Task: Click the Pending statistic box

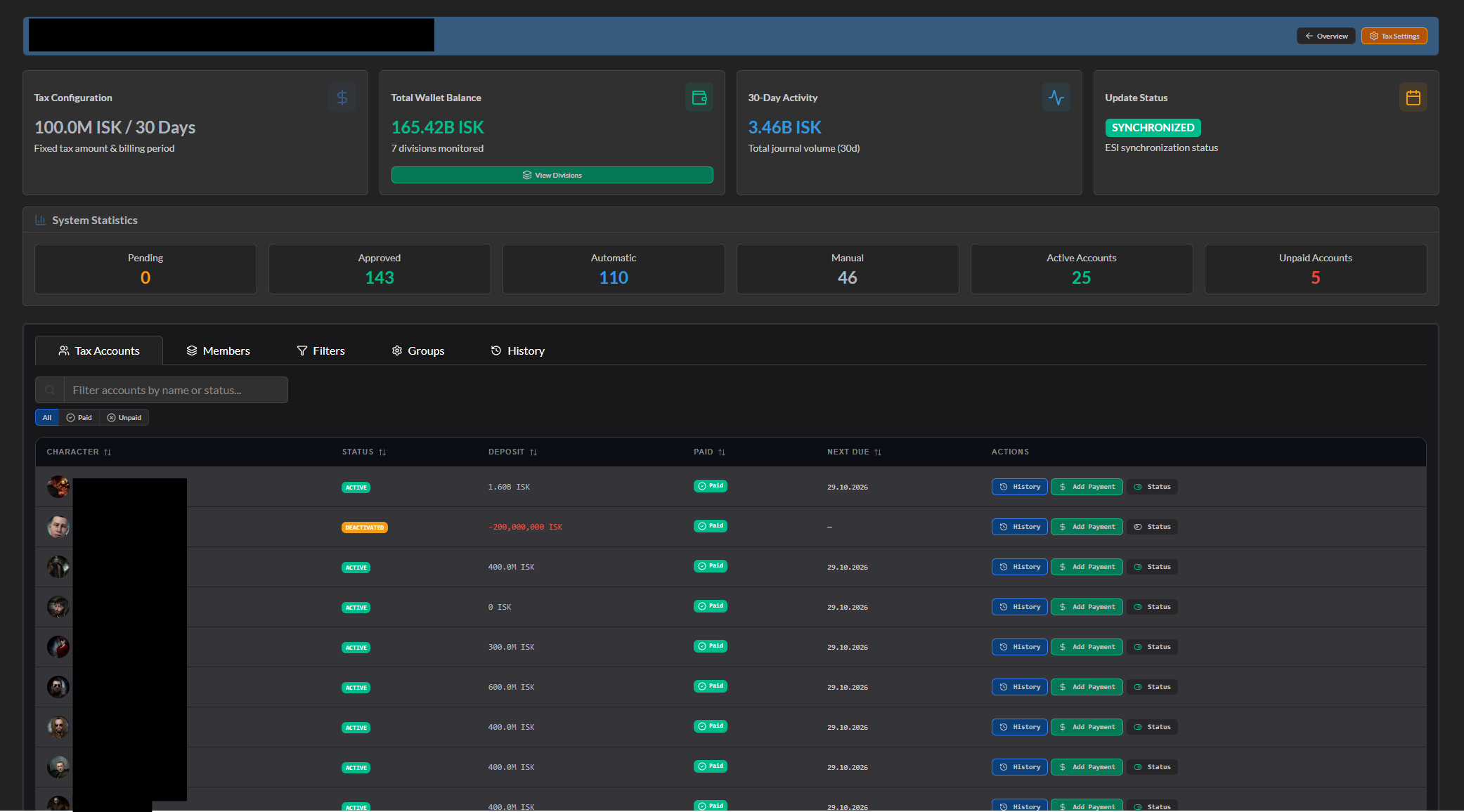Action: pos(145,269)
